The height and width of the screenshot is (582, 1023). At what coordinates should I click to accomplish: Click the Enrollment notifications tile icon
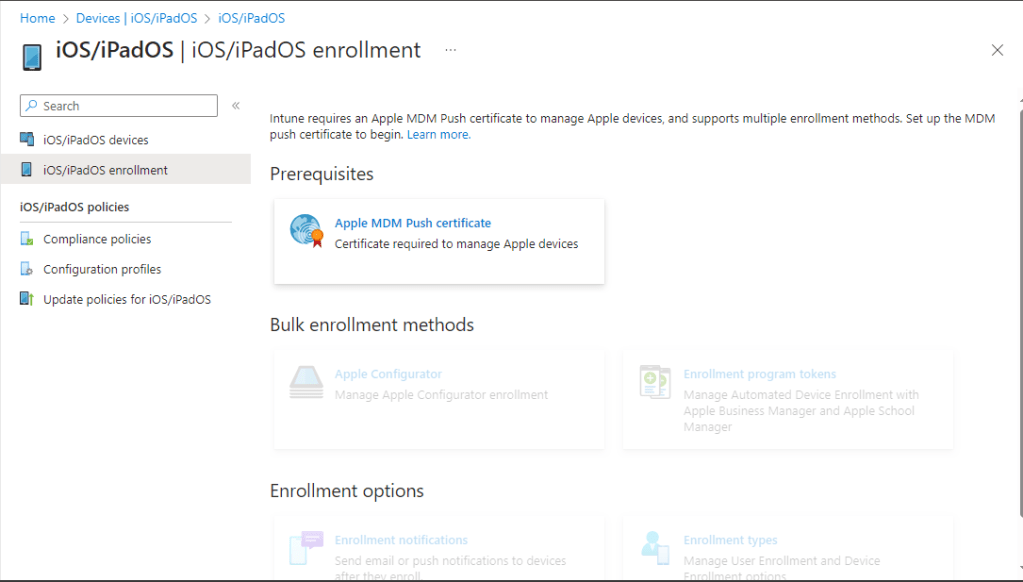tap(306, 548)
